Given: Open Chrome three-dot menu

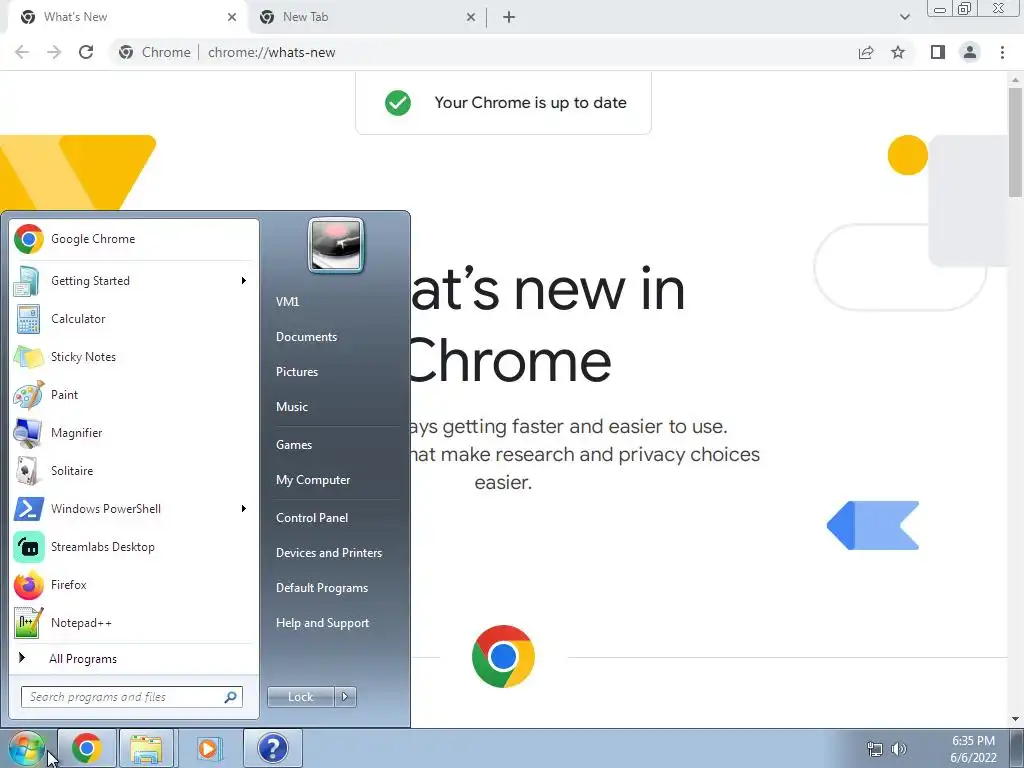Looking at the screenshot, I should tap(1002, 52).
